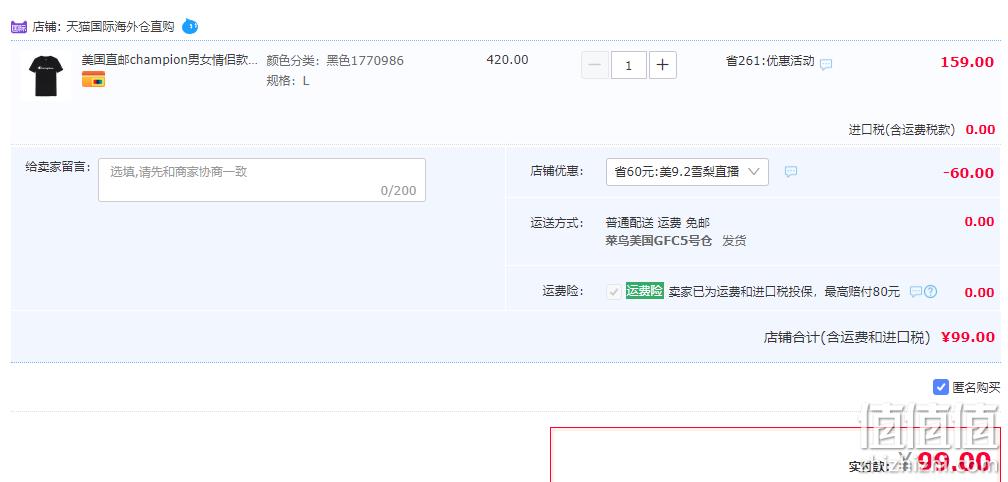Click the product title 美国直邮champion男女情侣款

click(x=170, y=60)
